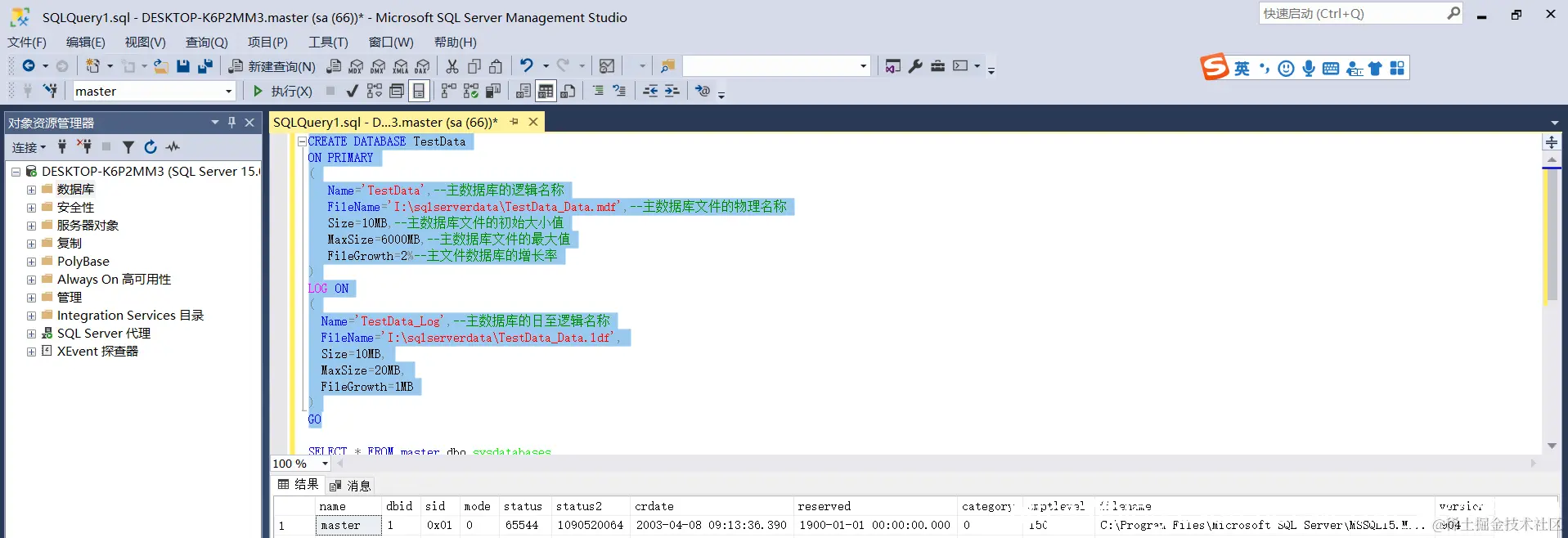Click the MDX query icon

point(356,66)
